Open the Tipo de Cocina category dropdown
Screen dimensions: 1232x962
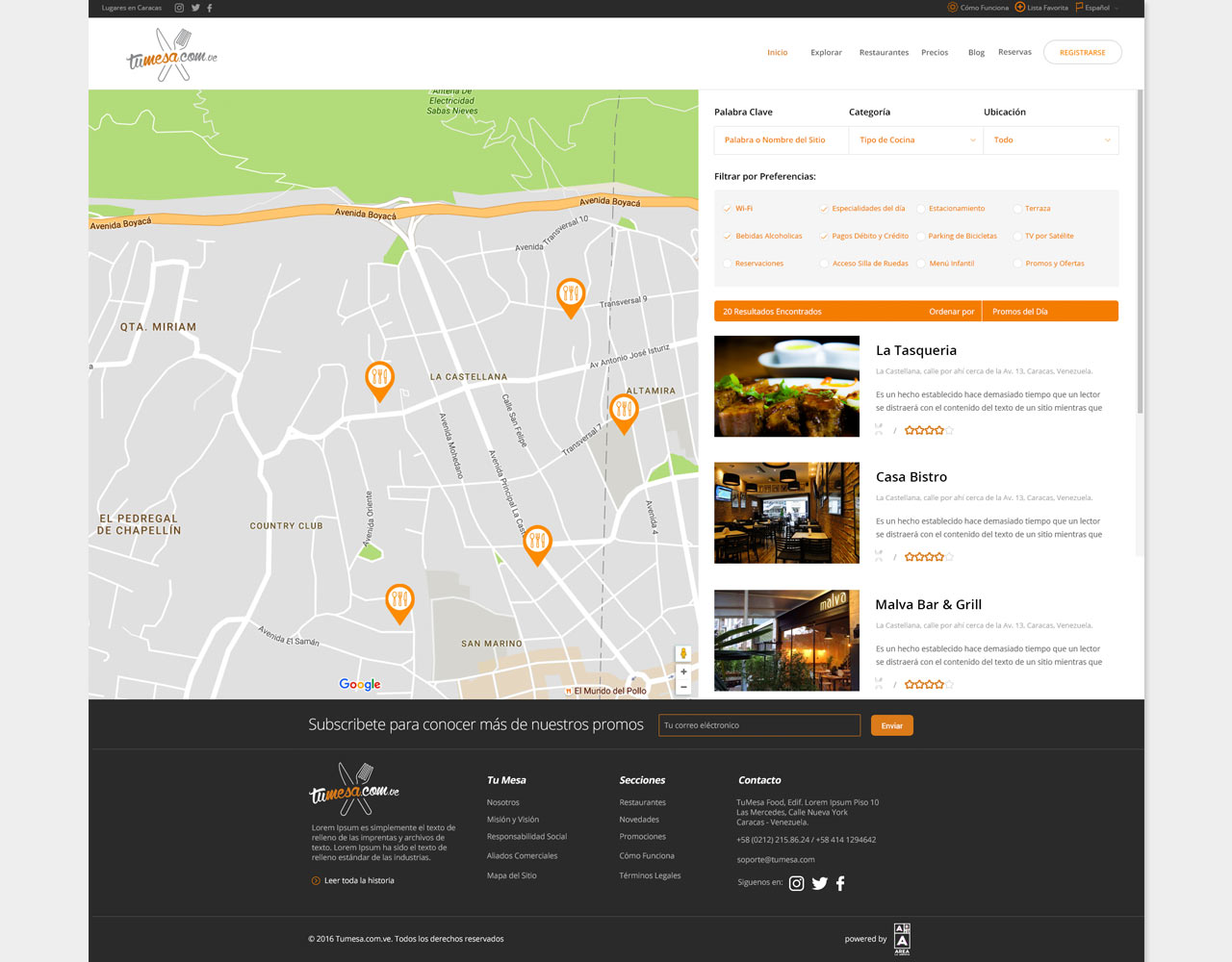(x=916, y=140)
